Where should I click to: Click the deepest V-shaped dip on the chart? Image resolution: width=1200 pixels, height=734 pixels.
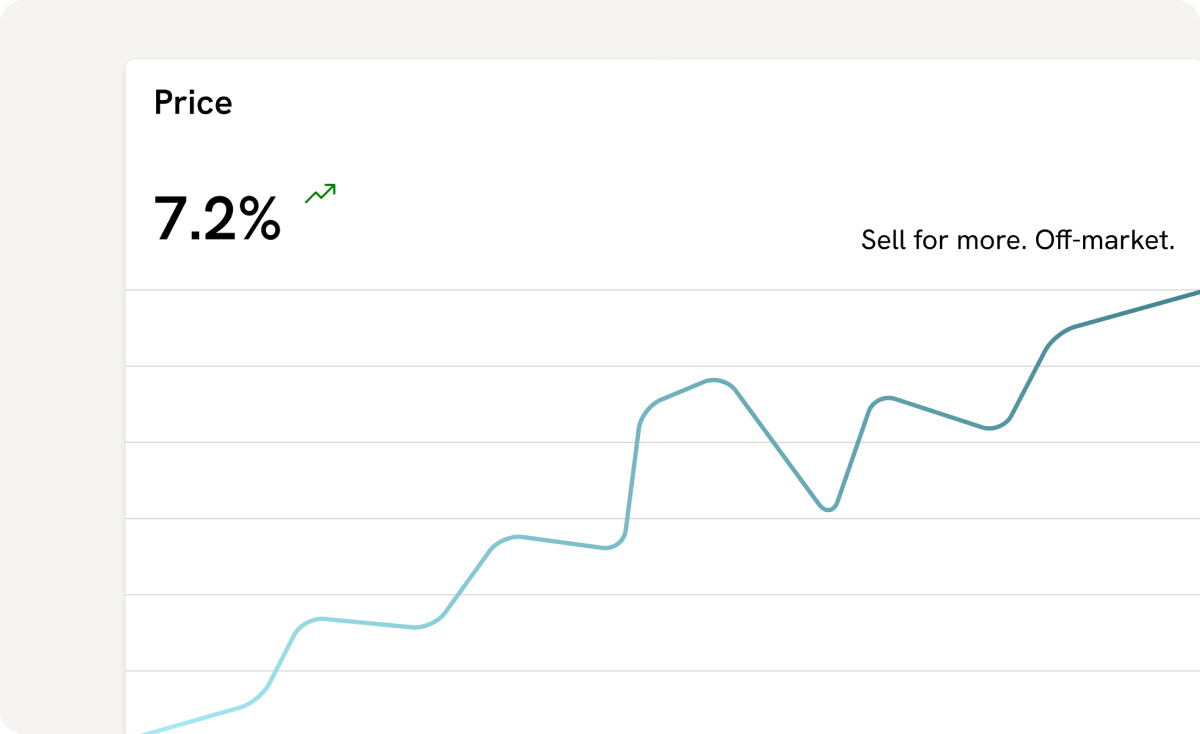coord(828,509)
